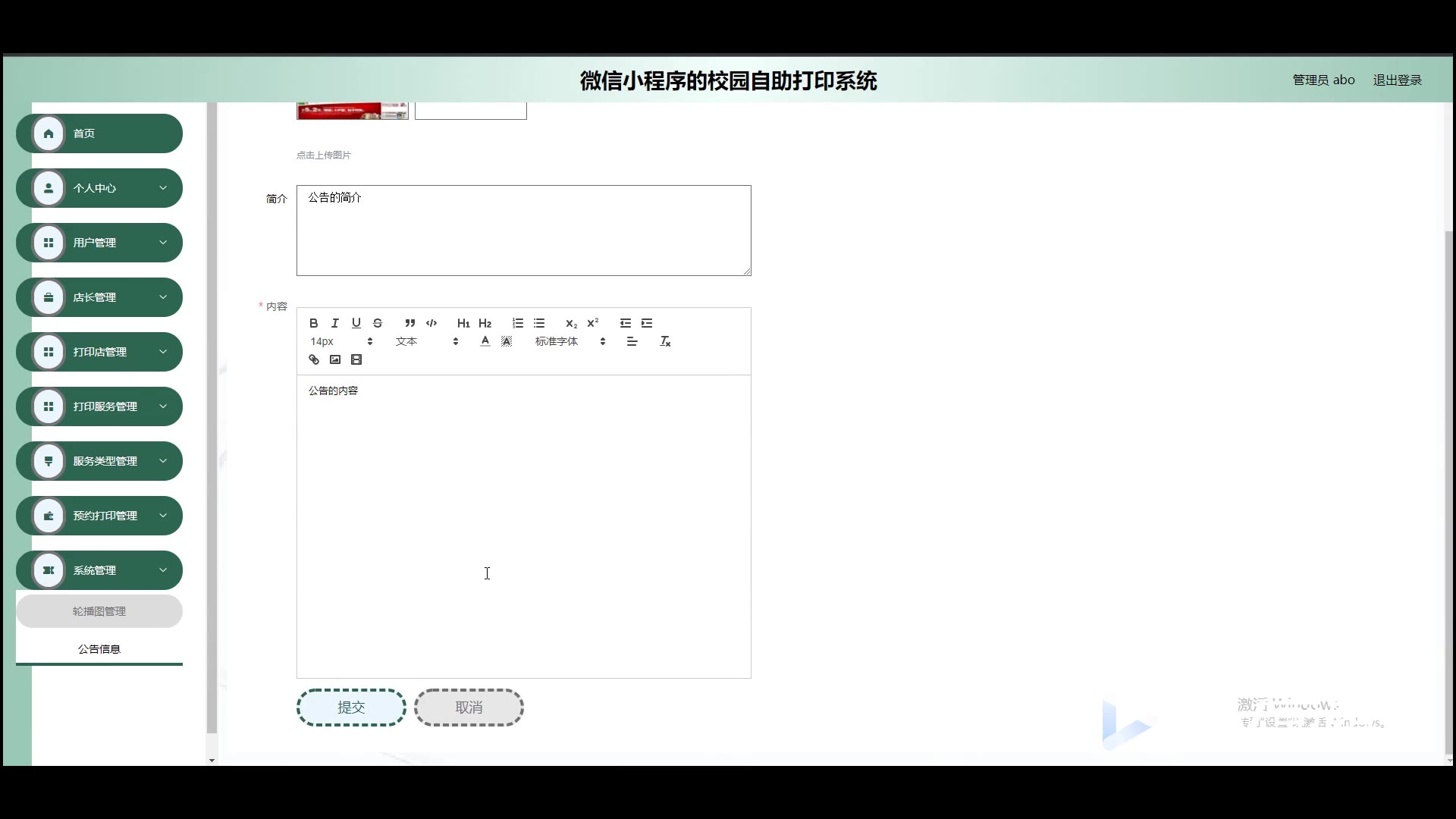
Task: Create an ordered numbered list
Action: (x=518, y=323)
